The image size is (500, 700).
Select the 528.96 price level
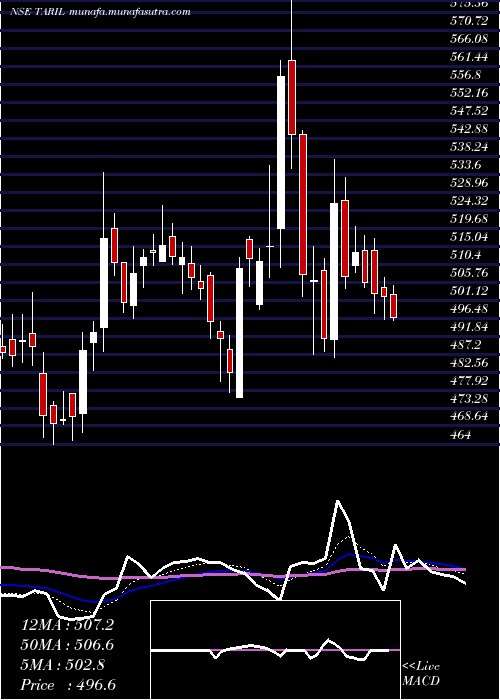[x=468, y=183]
